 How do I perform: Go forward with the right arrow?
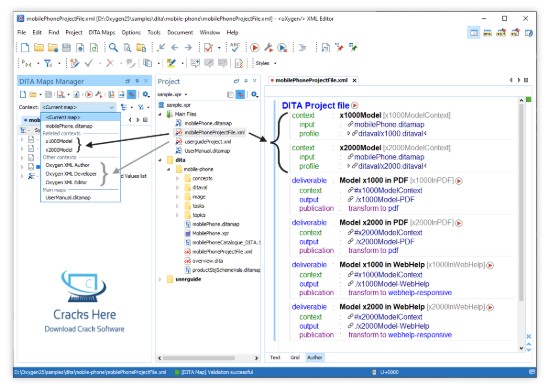click(x=188, y=47)
